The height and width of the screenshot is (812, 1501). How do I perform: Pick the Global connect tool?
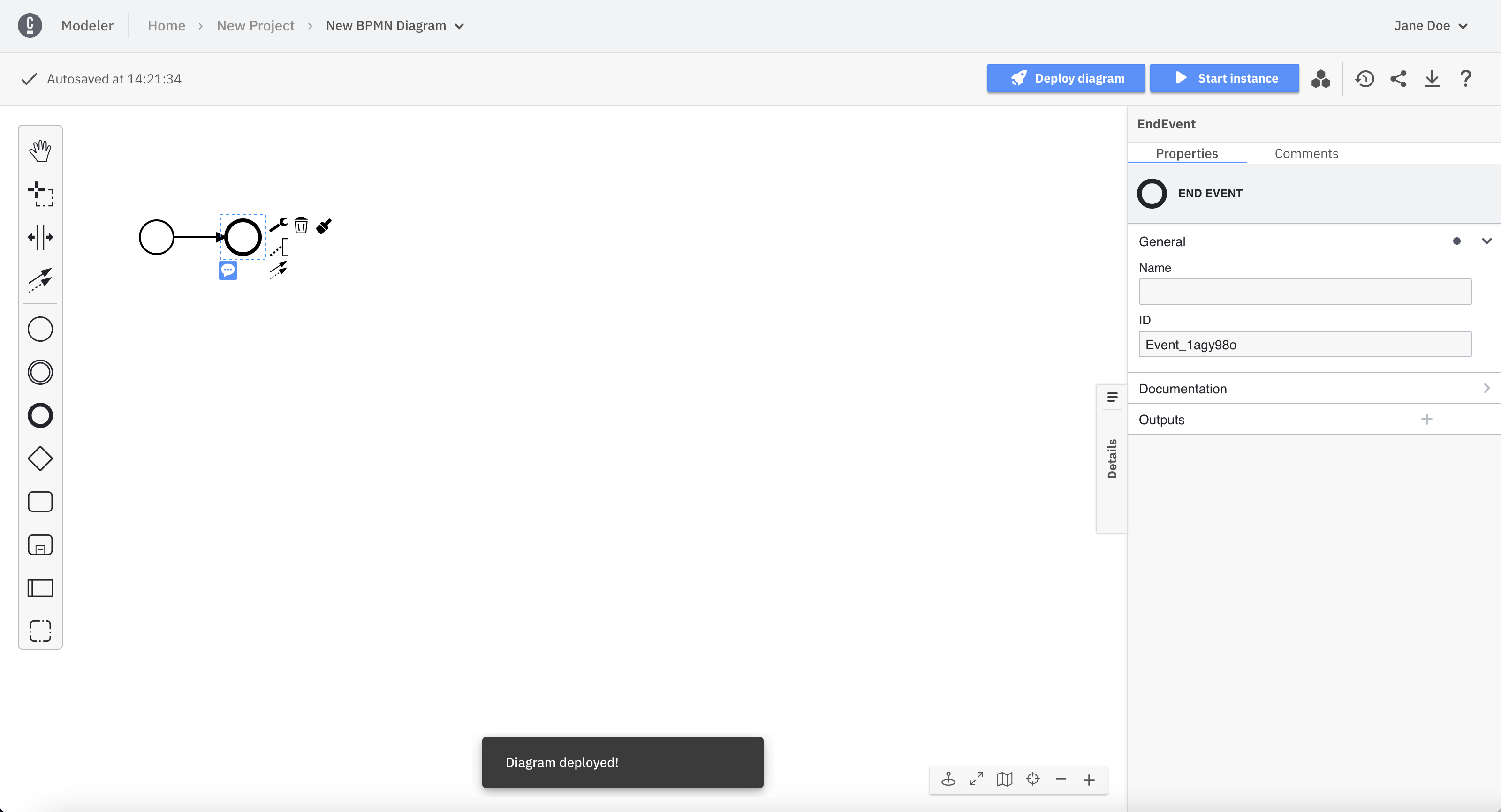(x=40, y=280)
